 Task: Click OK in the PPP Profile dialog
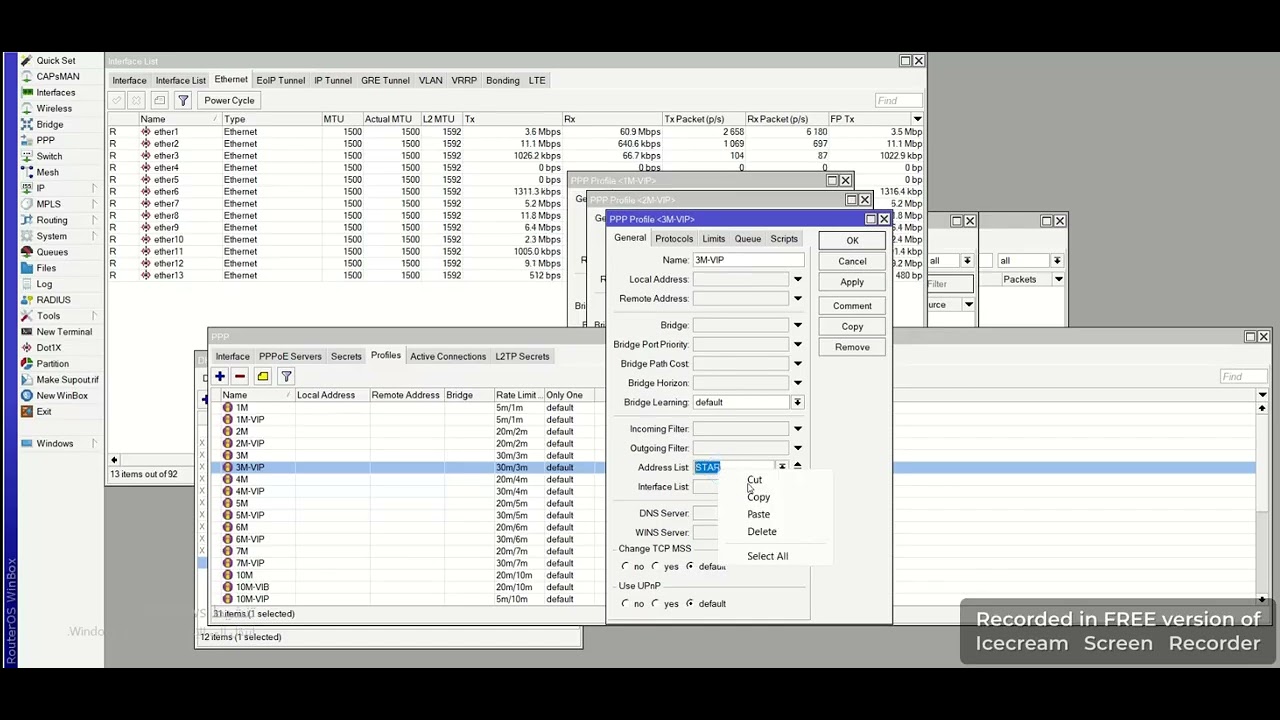[x=852, y=241]
